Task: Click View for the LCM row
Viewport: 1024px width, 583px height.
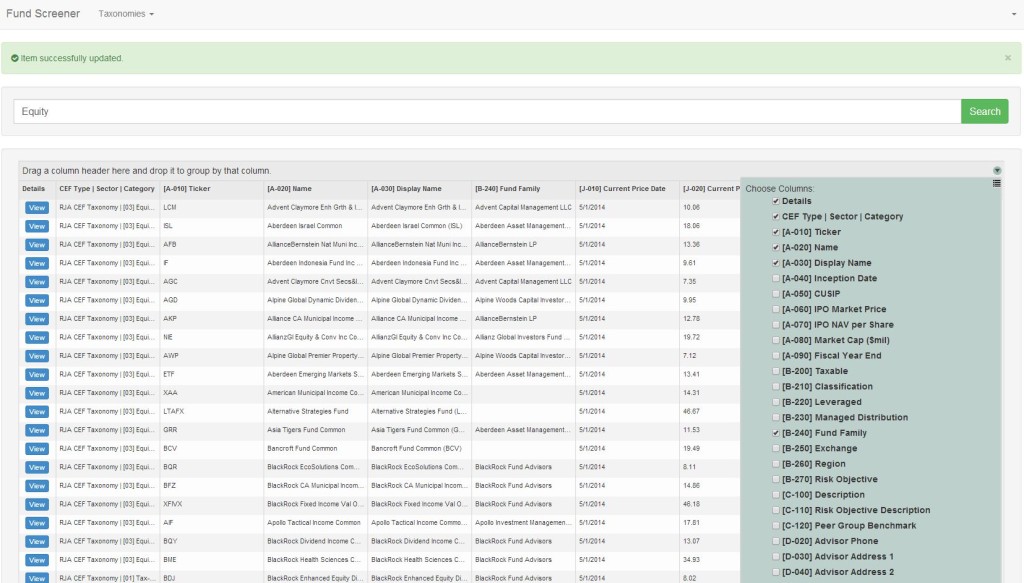Action: point(37,208)
